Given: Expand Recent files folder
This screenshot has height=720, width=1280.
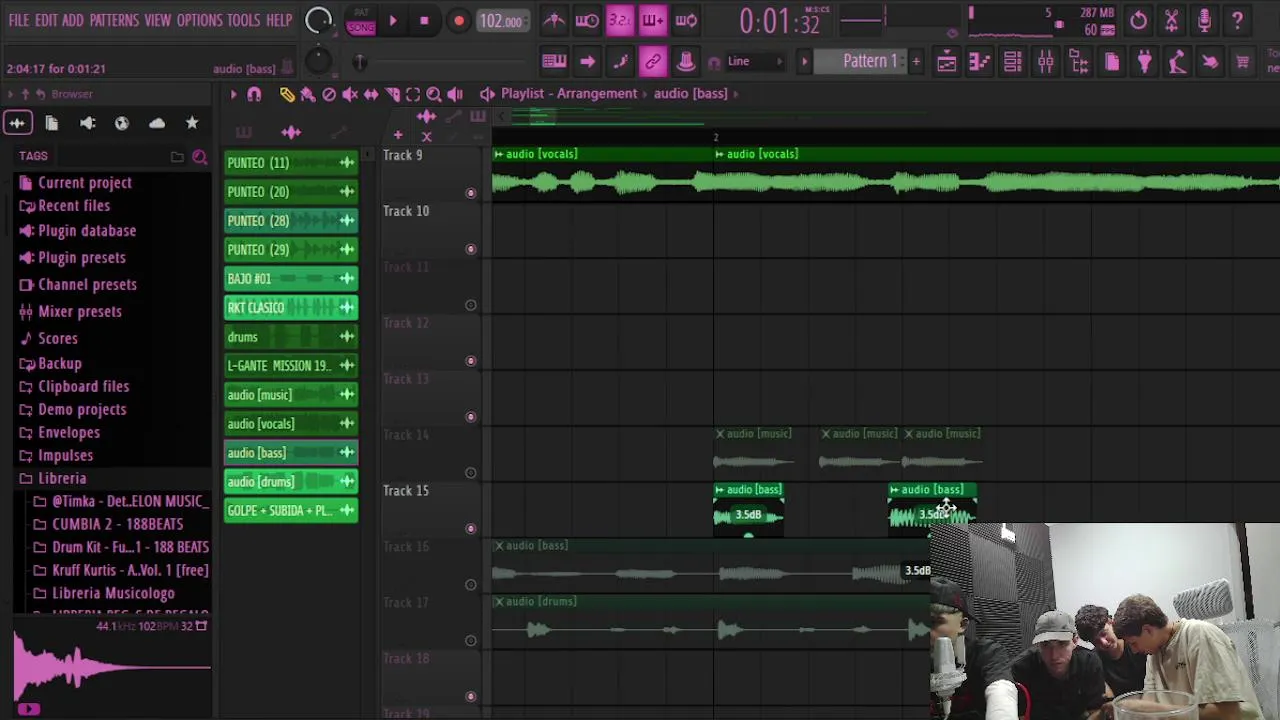Looking at the screenshot, I should 74,206.
